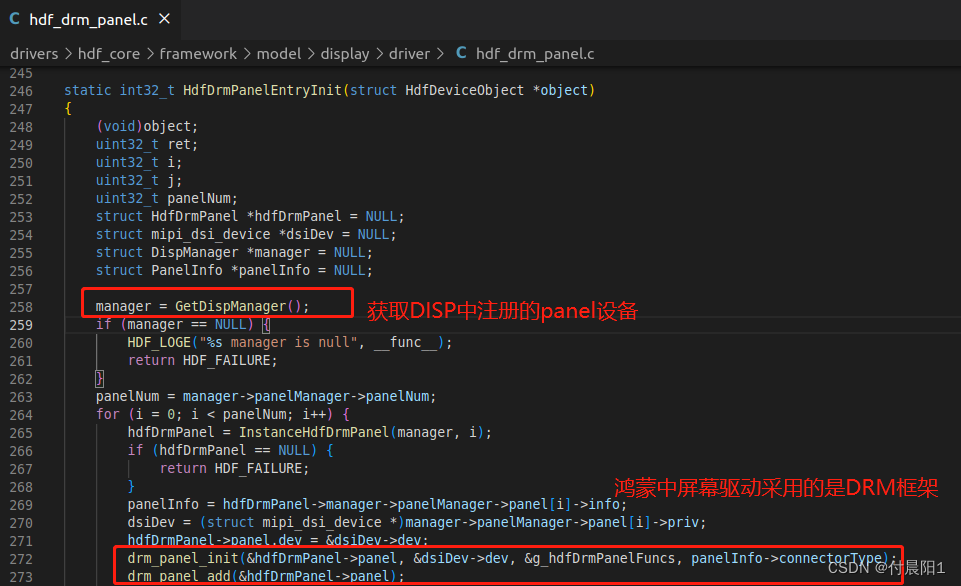Close the hdf_drm_panel.c tab
The height and width of the screenshot is (586, 961).
tap(164, 19)
